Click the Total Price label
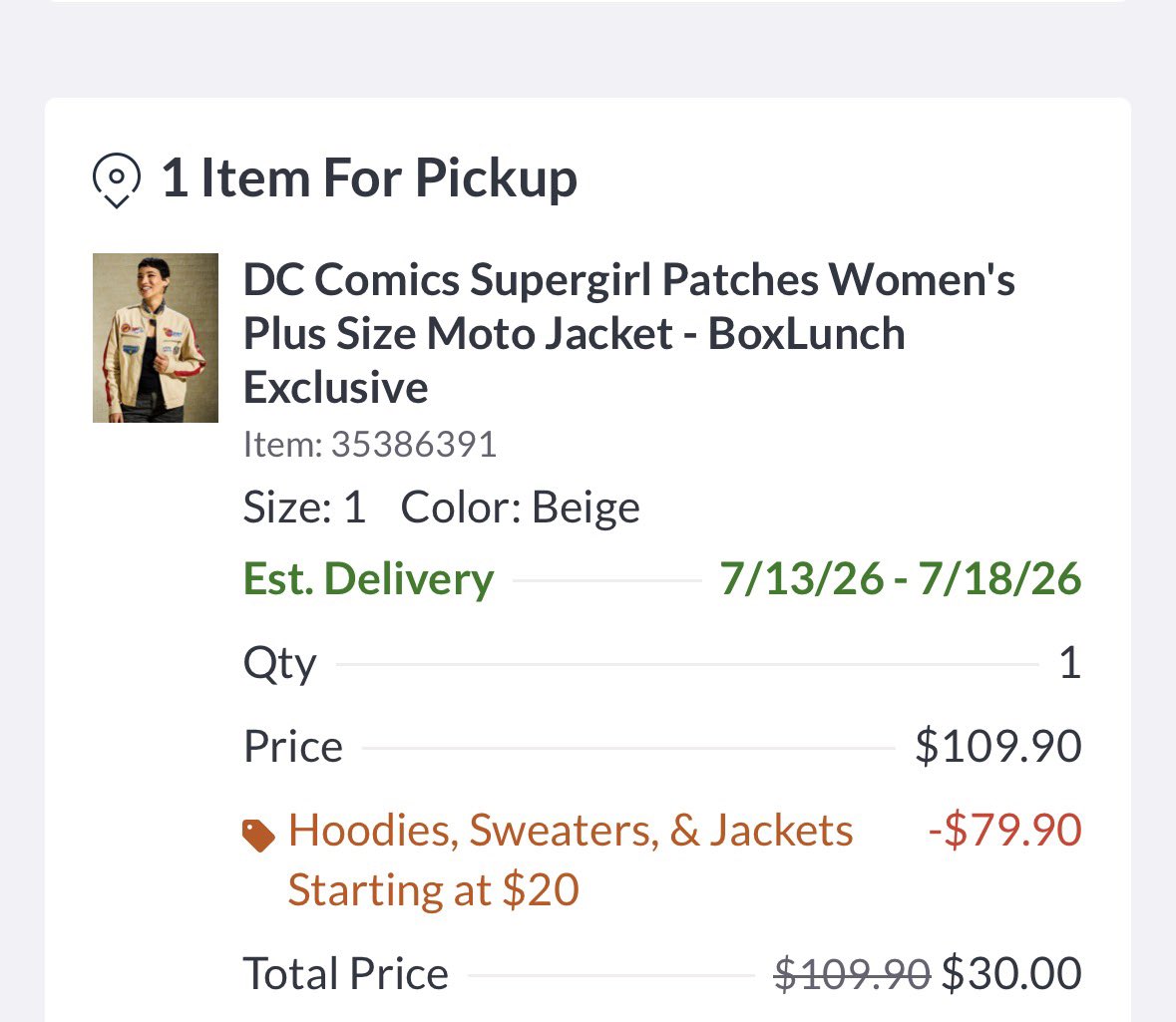1176x1022 pixels. pos(346,974)
